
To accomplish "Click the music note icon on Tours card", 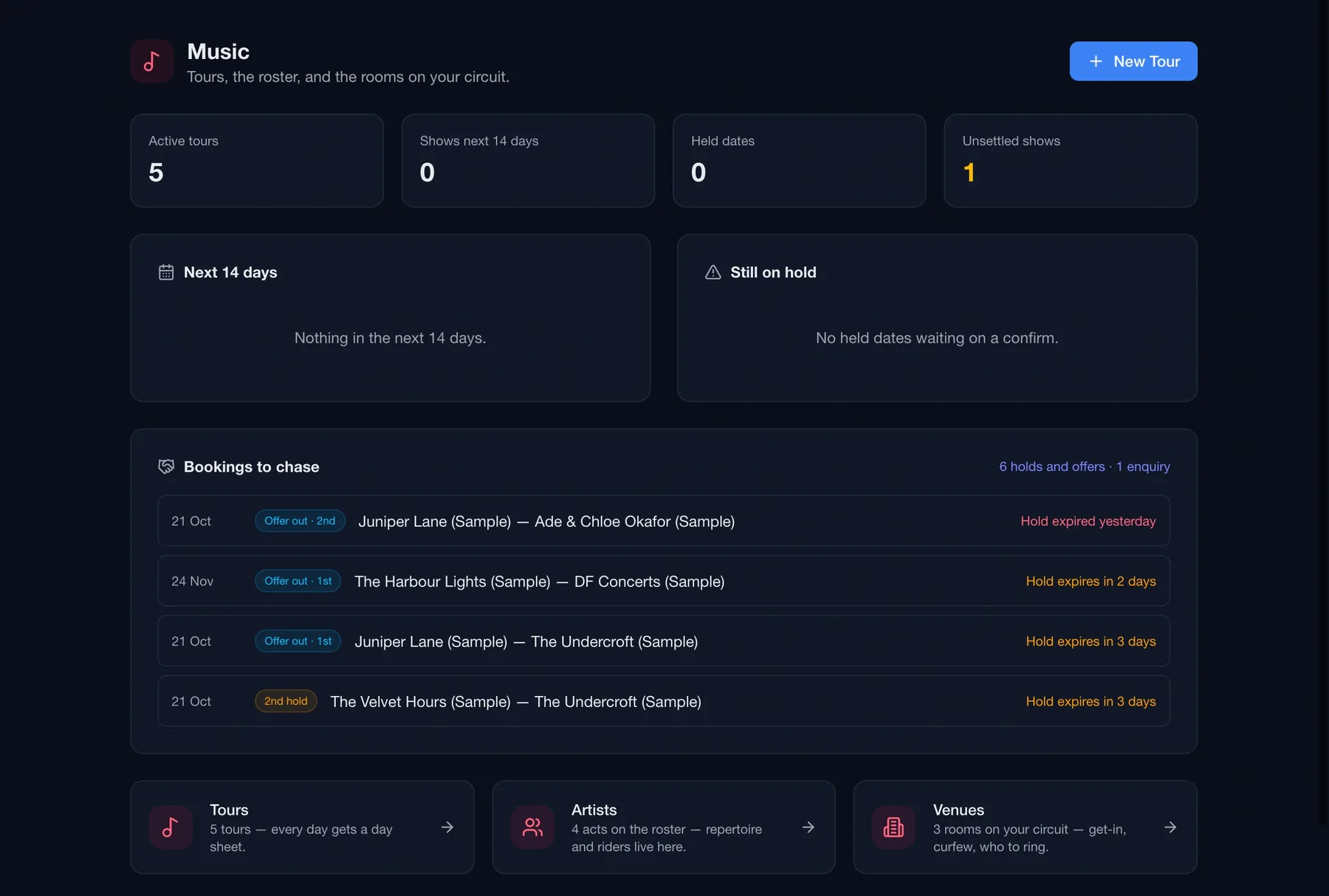I will pos(171,827).
